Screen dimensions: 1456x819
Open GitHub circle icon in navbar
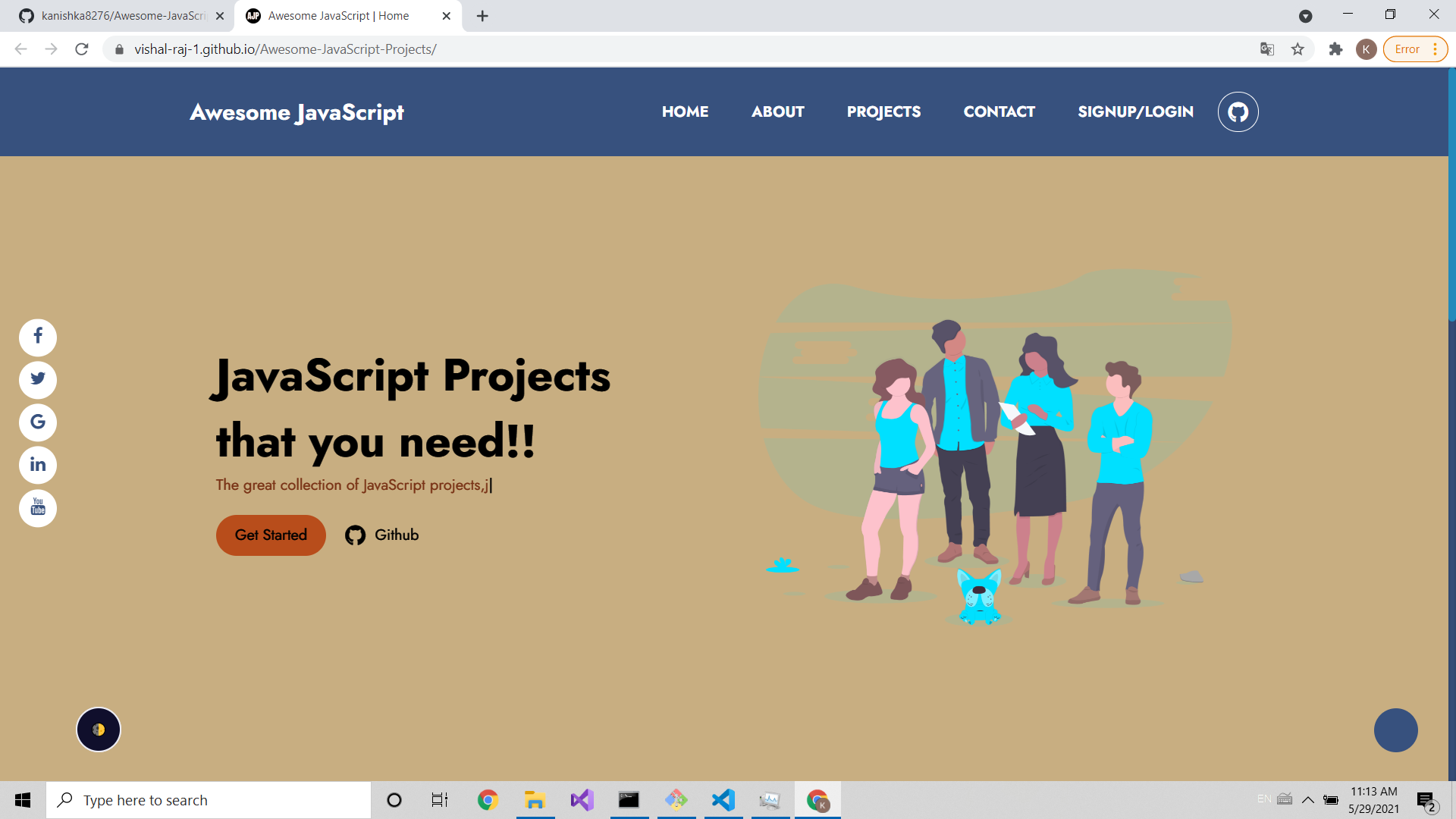click(x=1238, y=112)
